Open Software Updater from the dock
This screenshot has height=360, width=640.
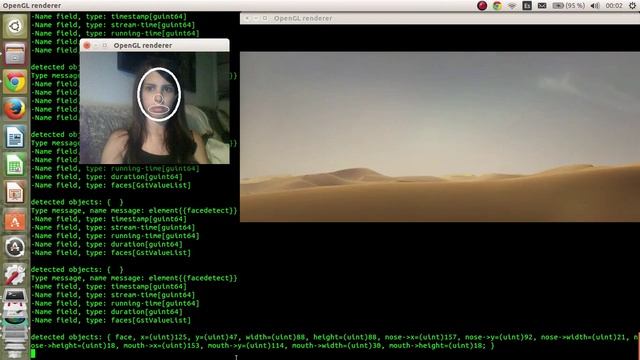[15, 247]
